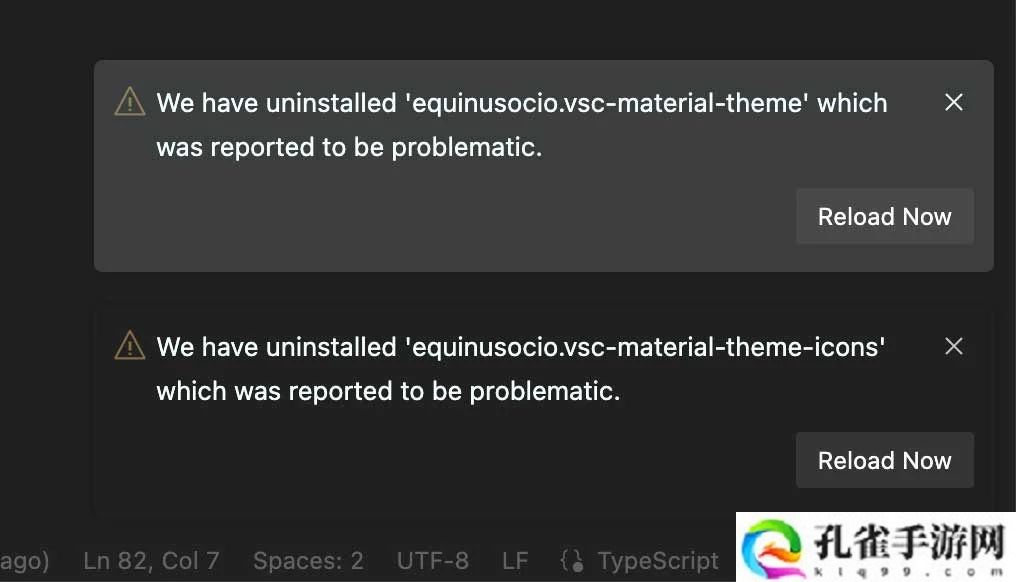Viewport: 1016px width, 582px height.
Task: Open the Spaces: 2 indentation settings
Action: (308, 561)
